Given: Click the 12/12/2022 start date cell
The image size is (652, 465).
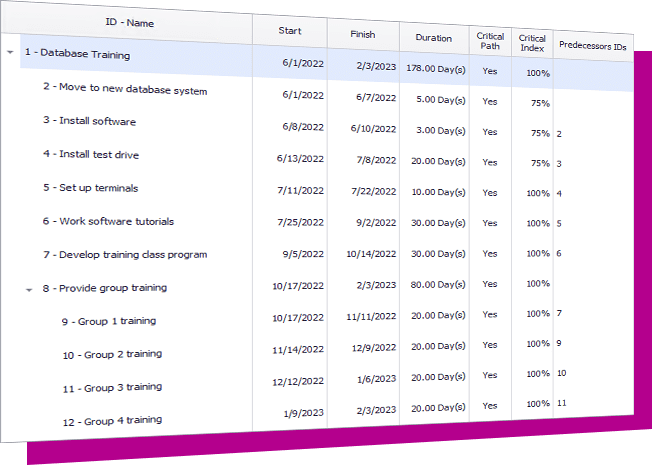Looking at the screenshot, I should pyautogui.click(x=298, y=381).
